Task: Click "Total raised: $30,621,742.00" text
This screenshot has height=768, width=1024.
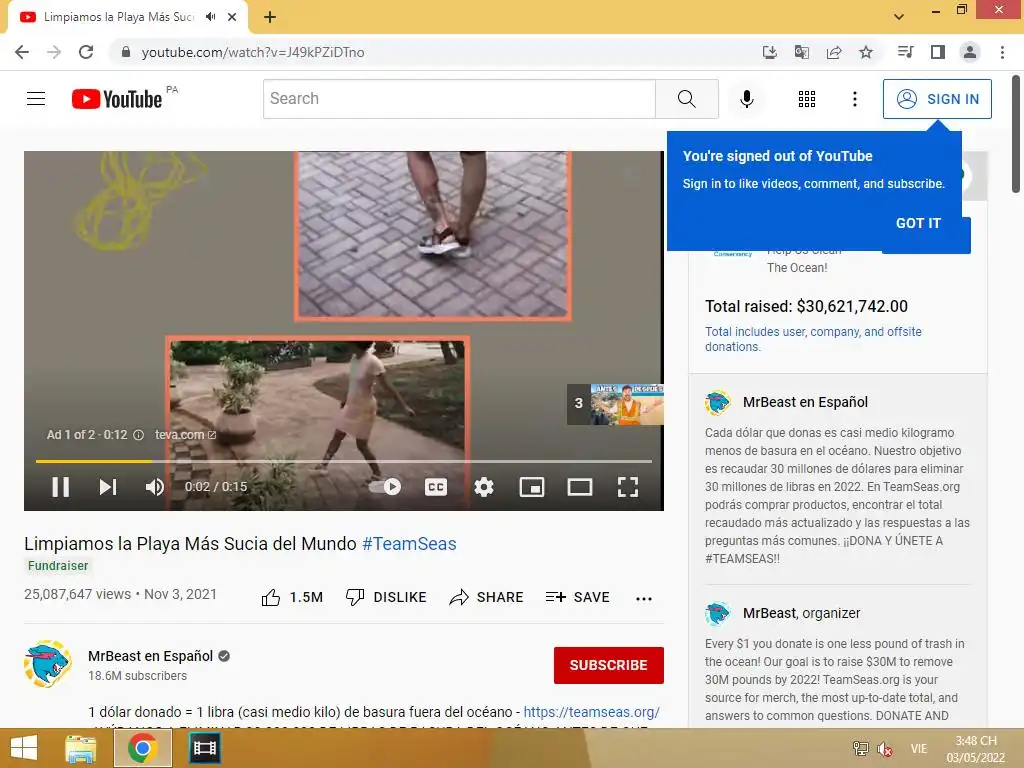Action: pyautogui.click(x=806, y=306)
